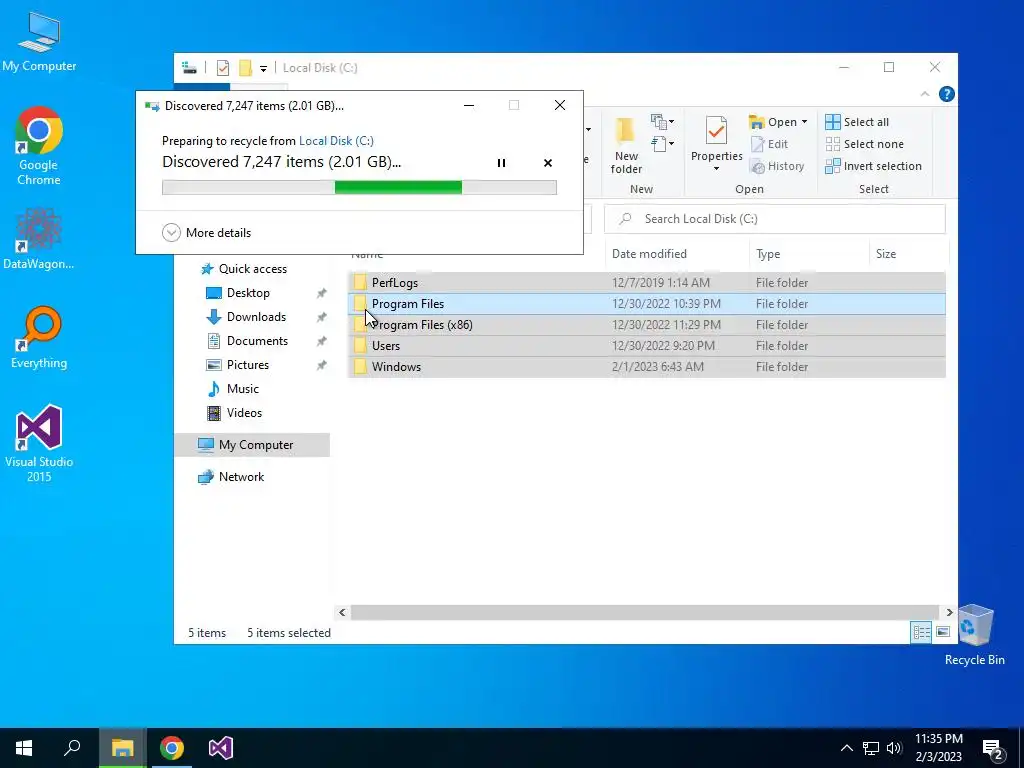The width and height of the screenshot is (1024, 768).
Task: Click the Windows Start button
Action: (x=24, y=748)
